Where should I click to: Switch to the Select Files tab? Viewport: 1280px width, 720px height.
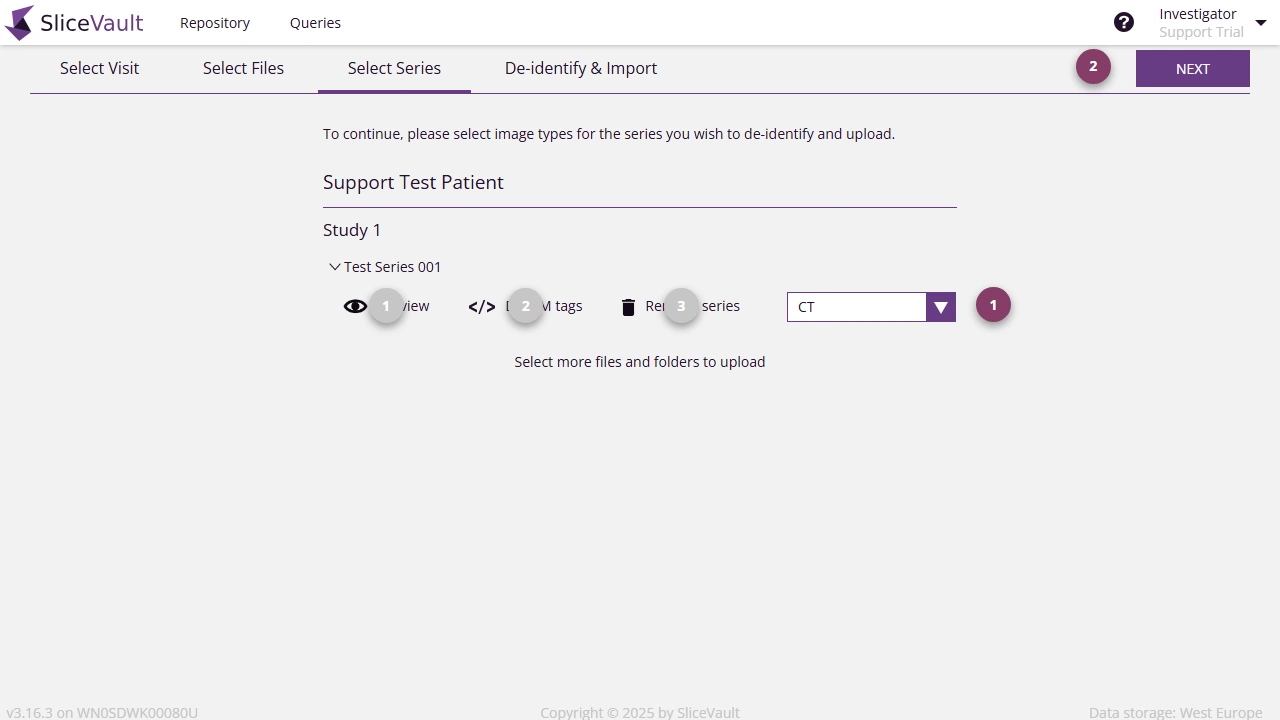[x=243, y=68]
